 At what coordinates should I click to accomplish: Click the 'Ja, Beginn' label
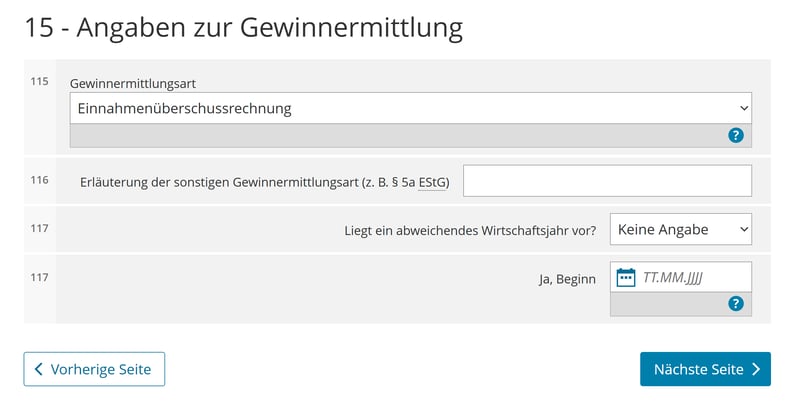tap(567, 279)
